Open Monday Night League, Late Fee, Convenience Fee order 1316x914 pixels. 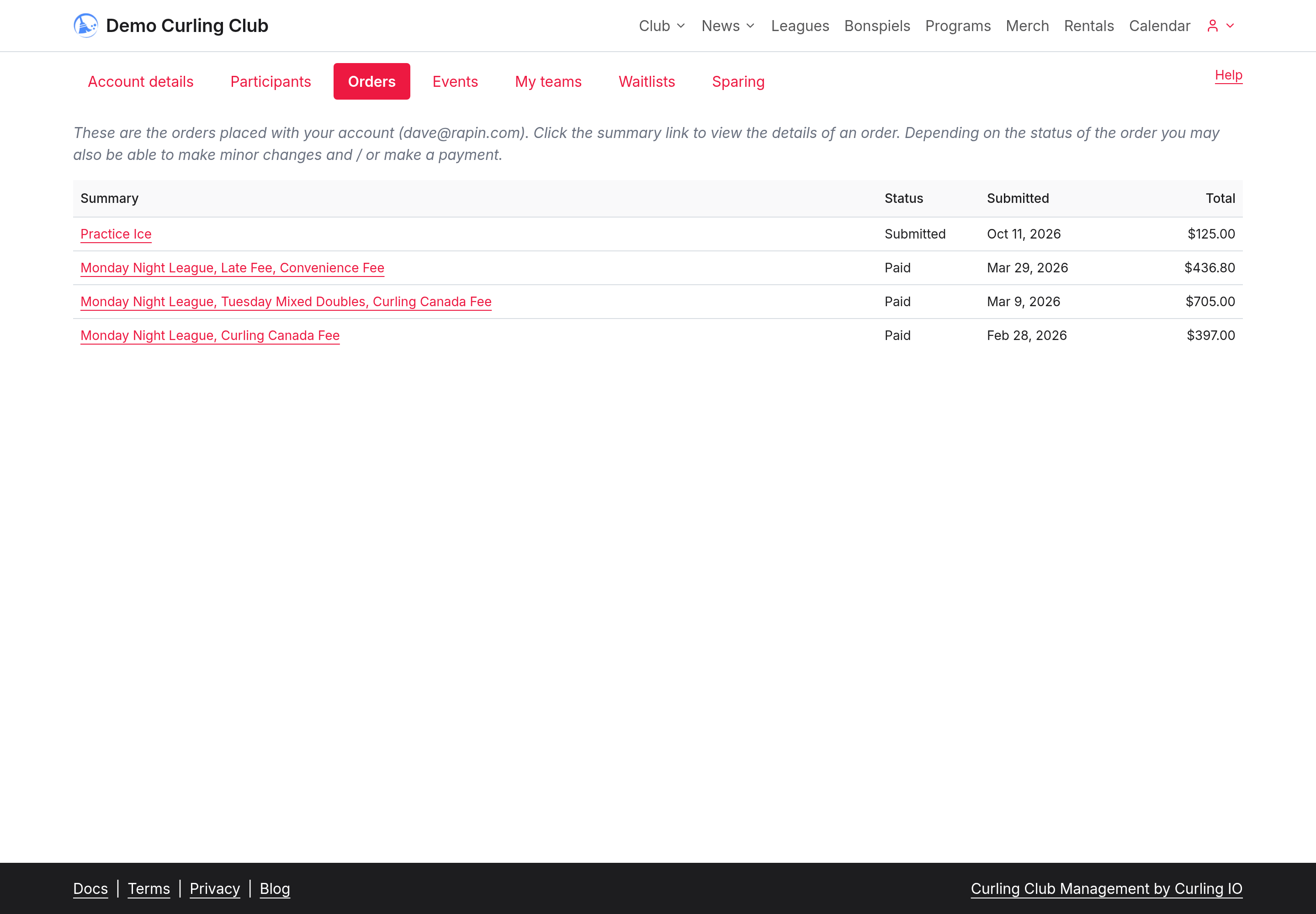point(232,267)
